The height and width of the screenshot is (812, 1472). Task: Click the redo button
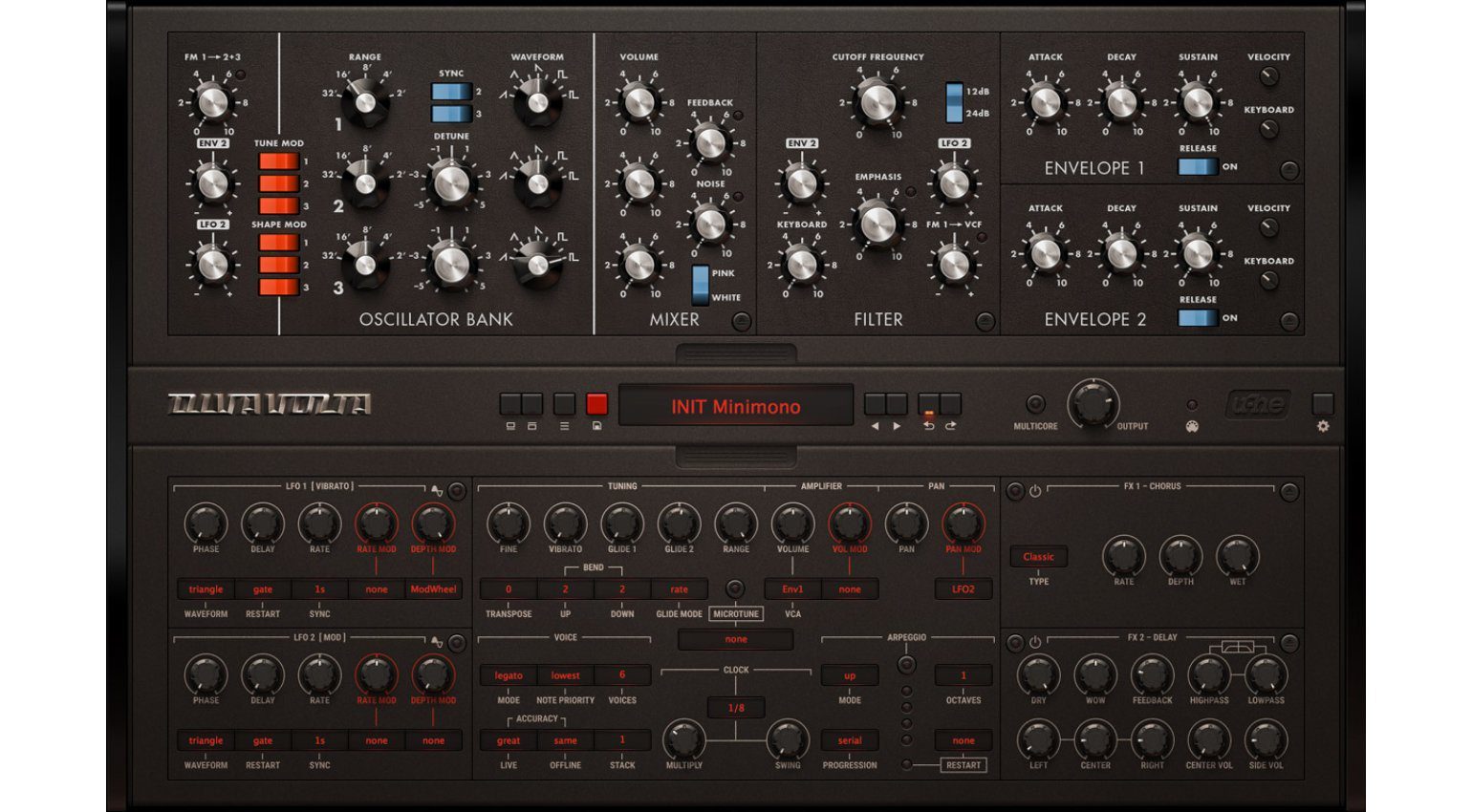click(x=950, y=404)
